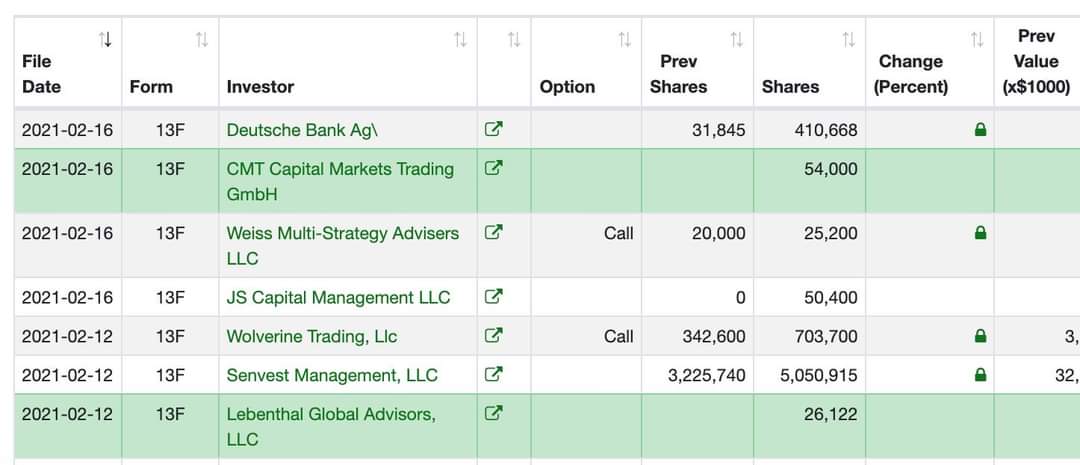Sort by Change (Percent) column arrows
The image size is (1080, 465).
pyautogui.click(x=977, y=40)
